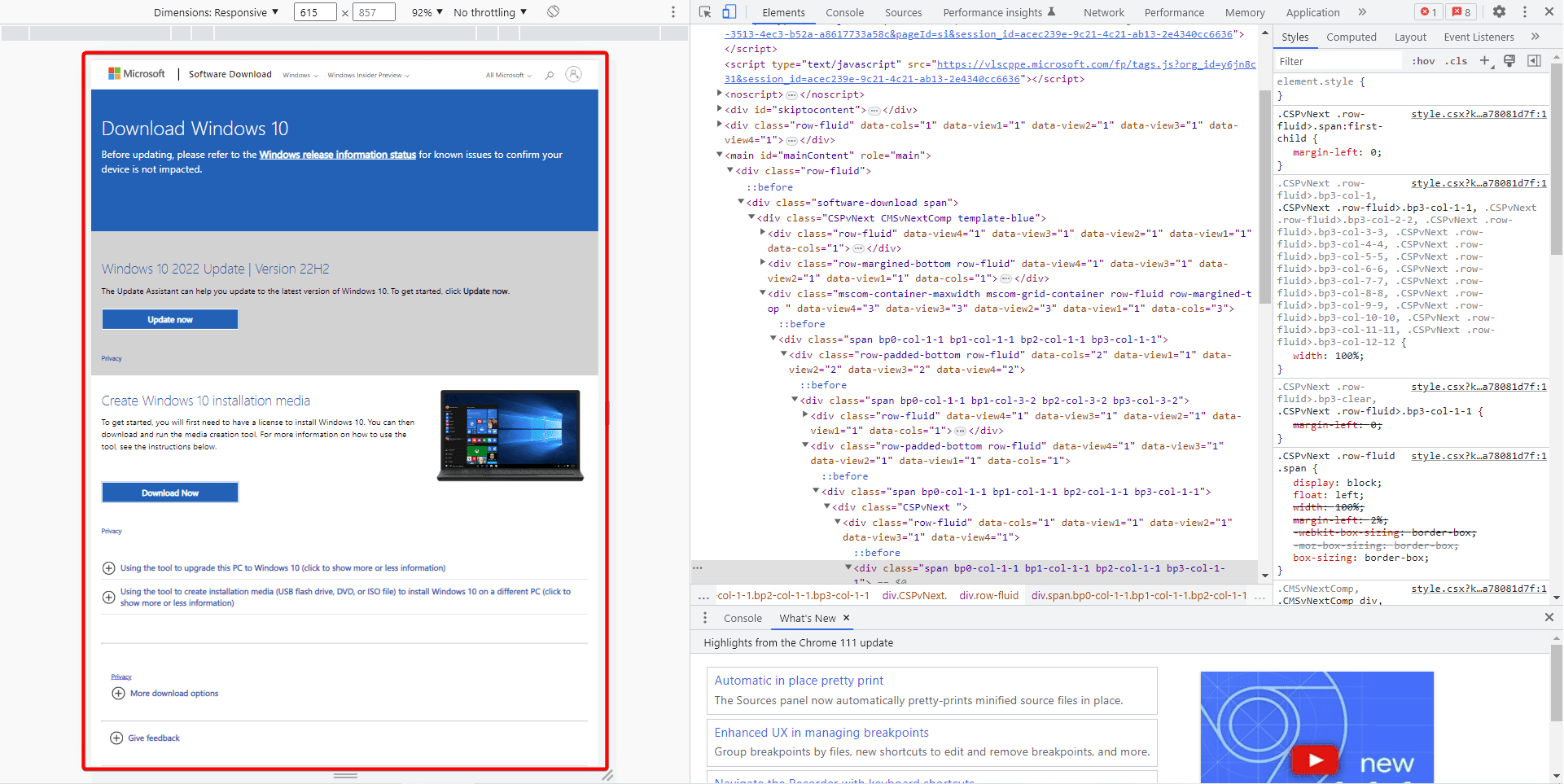Click the account sign-in avatar icon
The image size is (1564, 784).
(574, 74)
